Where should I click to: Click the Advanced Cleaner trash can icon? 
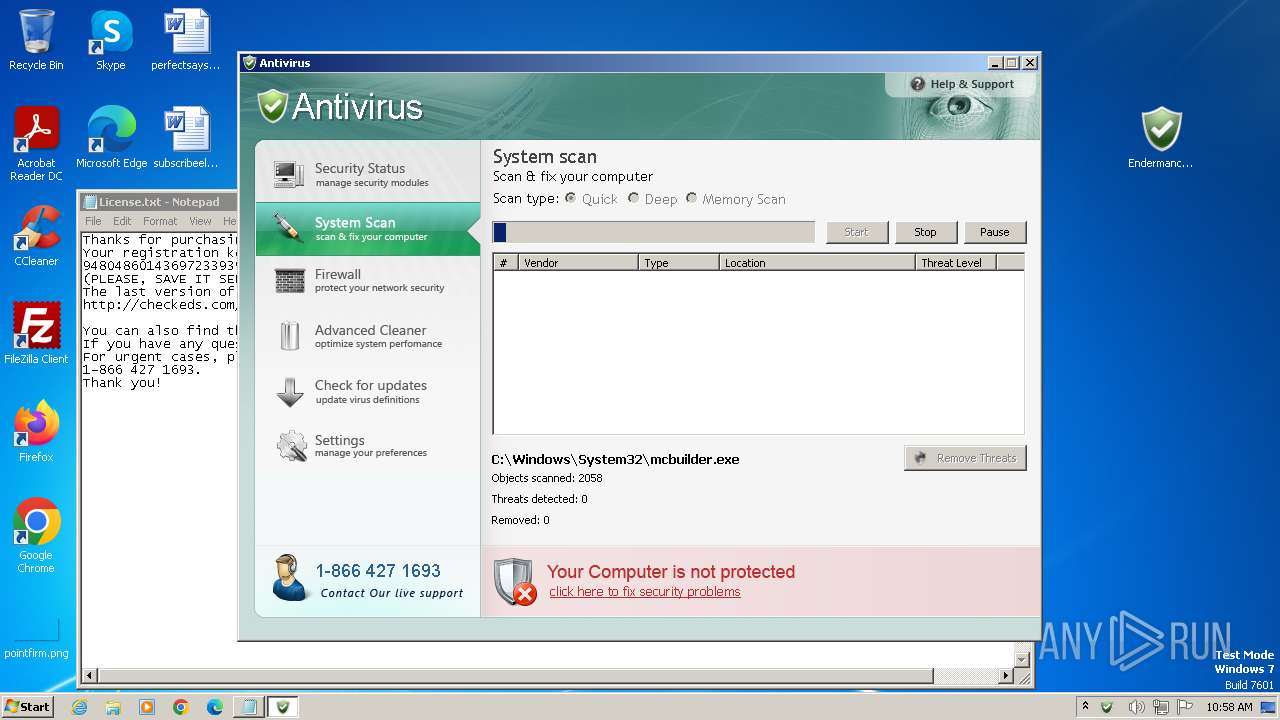(x=289, y=336)
